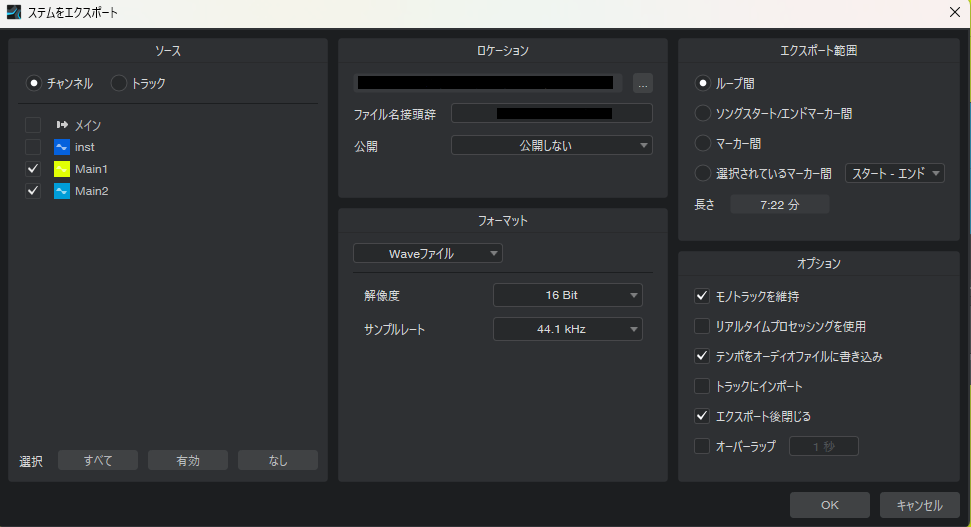Image resolution: width=971 pixels, height=527 pixels.
Task: Click the Main2 channel name
Action: pos(92,191)
